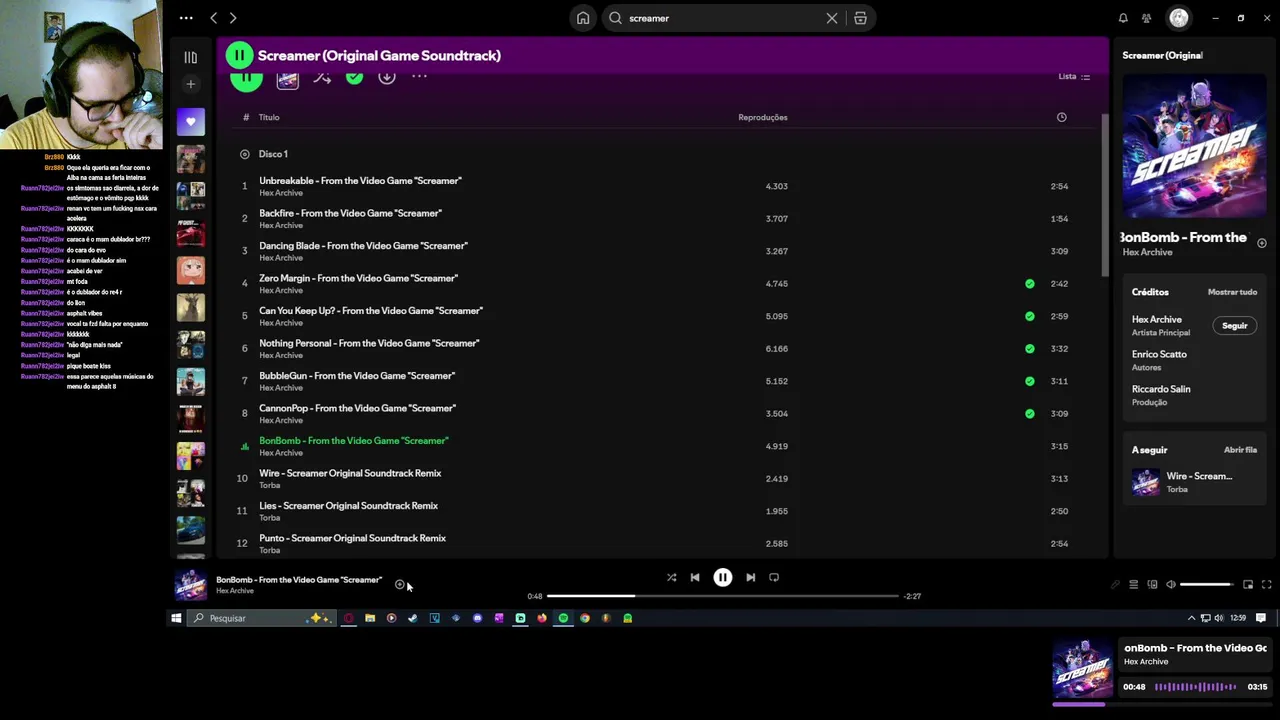Add current song to Liked via plus circle
The height and width of the screenshot is (720, 1280).
point(400,585)
